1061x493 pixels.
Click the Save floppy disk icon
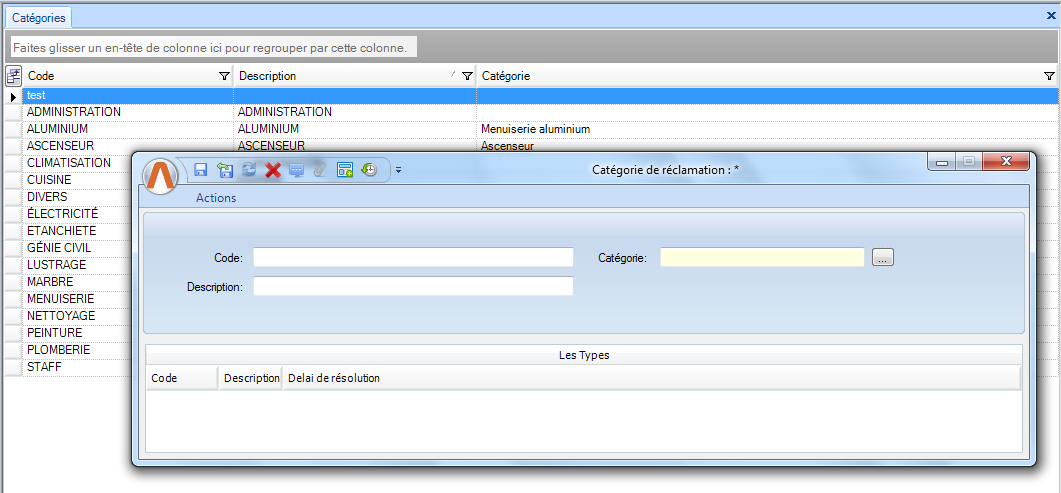201,170
